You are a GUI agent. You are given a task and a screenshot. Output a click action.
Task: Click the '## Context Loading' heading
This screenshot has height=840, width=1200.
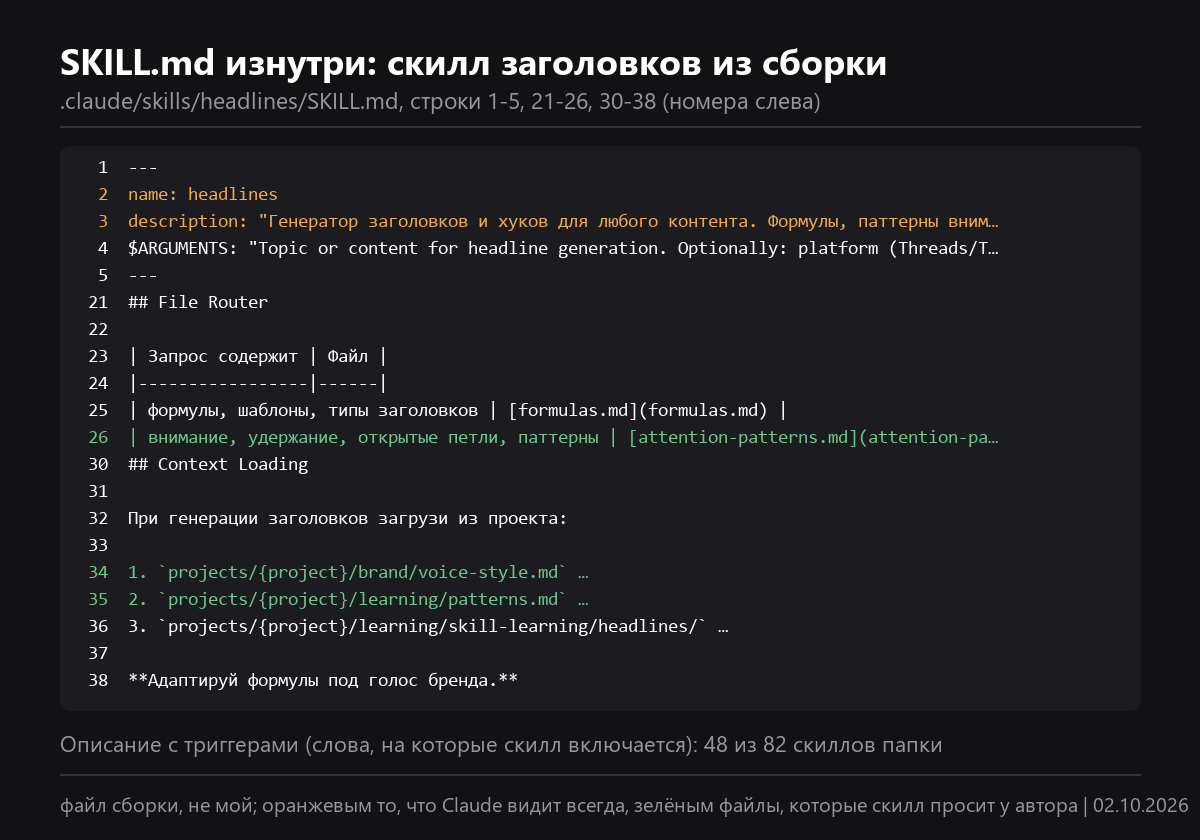point(218,464)
